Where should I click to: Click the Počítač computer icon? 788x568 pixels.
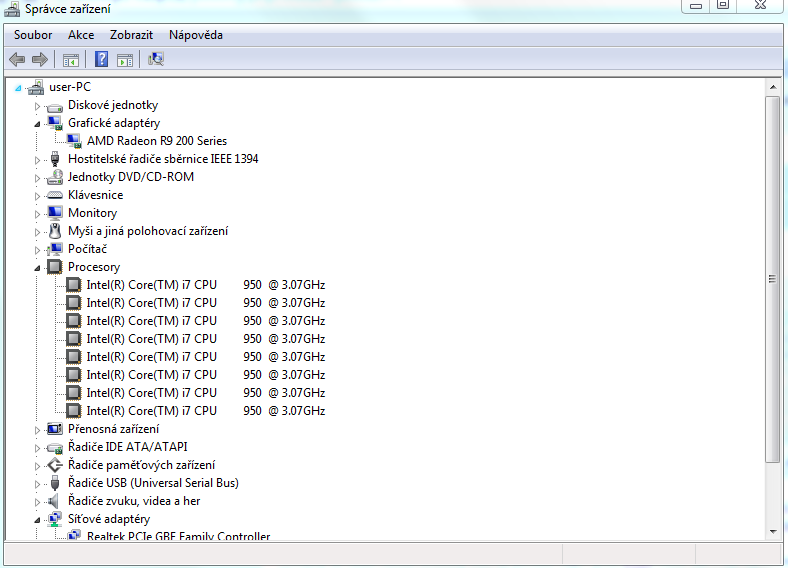[55, 249]
